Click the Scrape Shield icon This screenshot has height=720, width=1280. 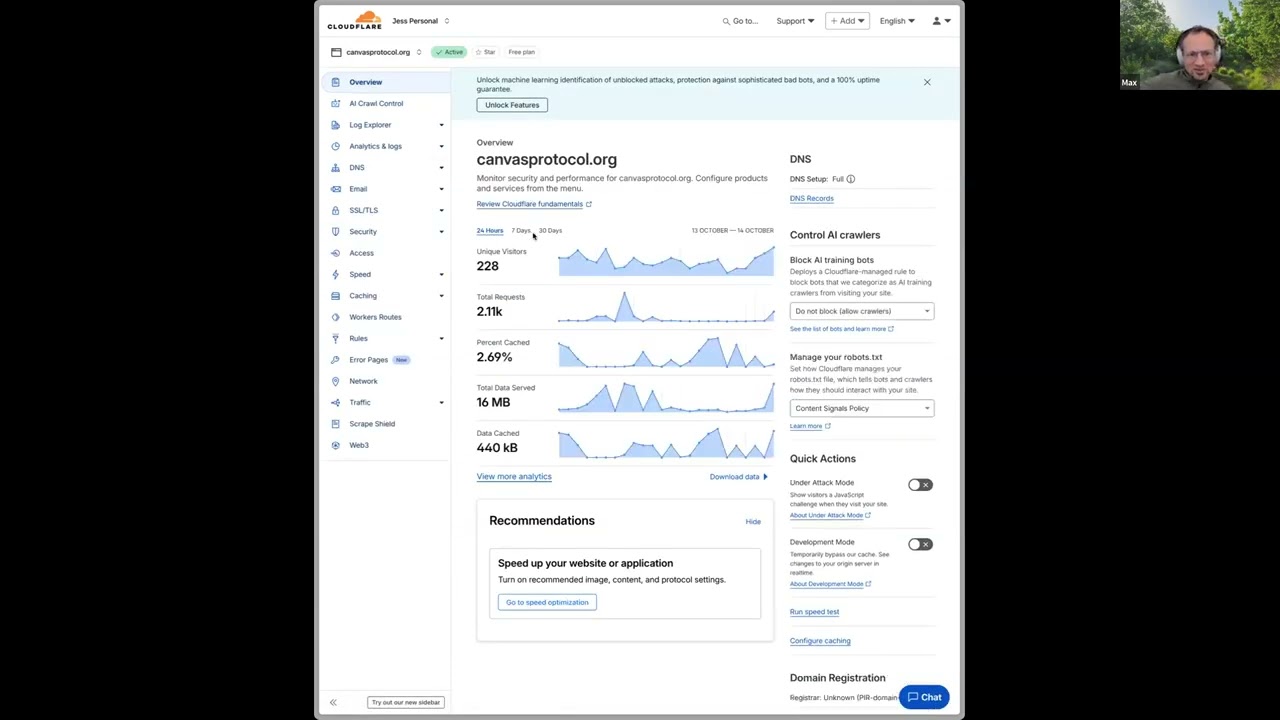pos(336,424)
